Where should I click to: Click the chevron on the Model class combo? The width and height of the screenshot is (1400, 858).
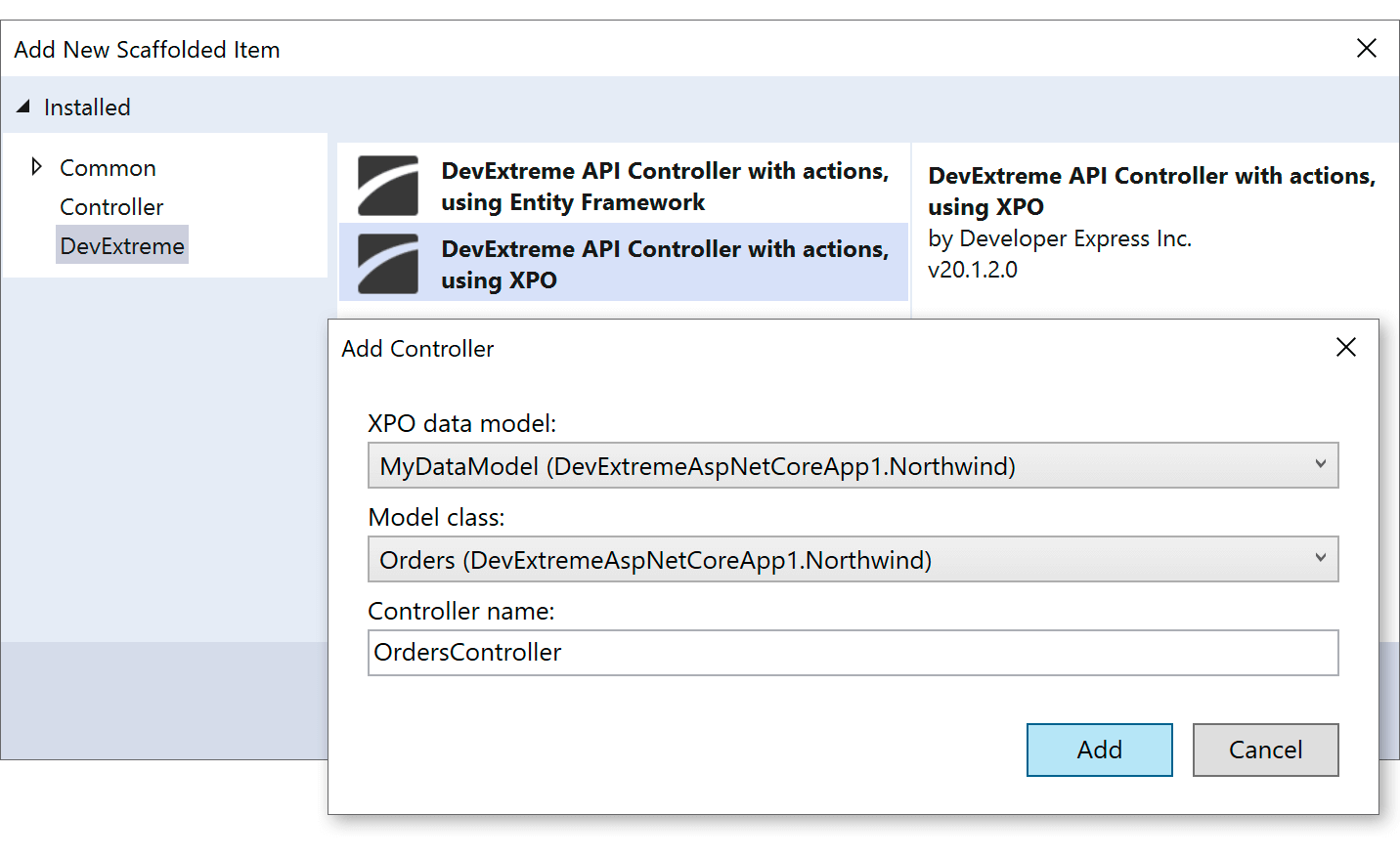pos(1322,559)
